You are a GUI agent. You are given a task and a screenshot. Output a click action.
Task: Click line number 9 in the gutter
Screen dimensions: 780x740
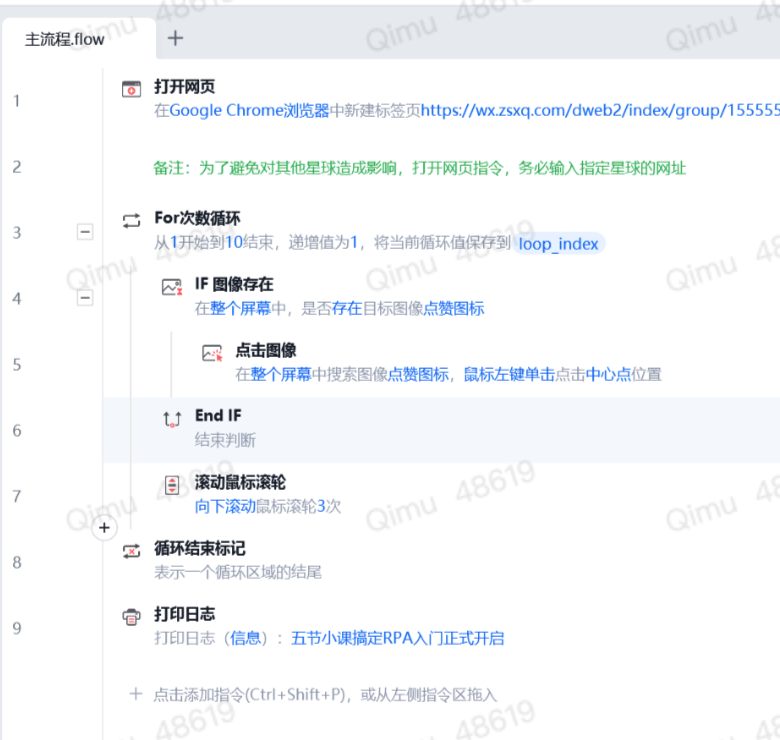coord(17,629)
